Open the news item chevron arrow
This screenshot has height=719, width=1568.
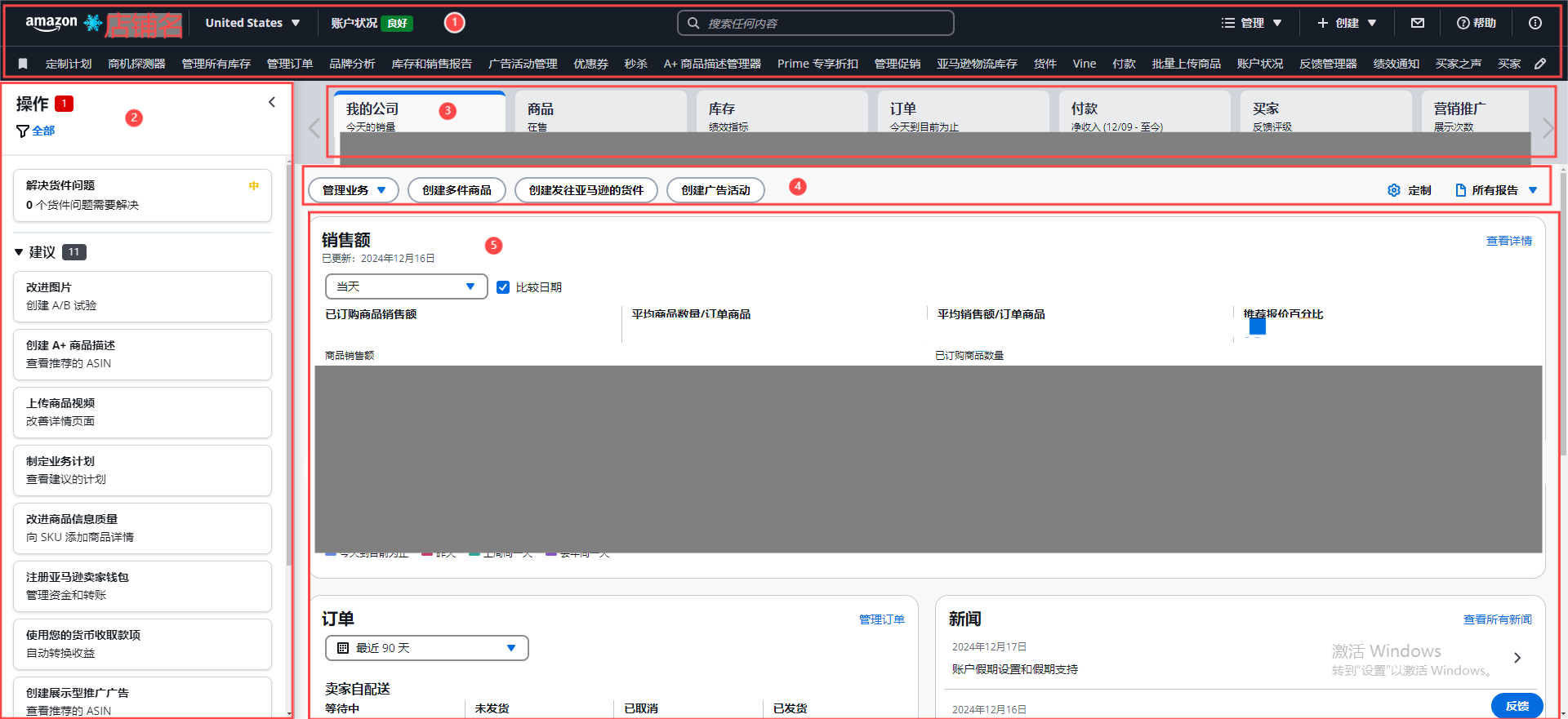(1517, 658)
